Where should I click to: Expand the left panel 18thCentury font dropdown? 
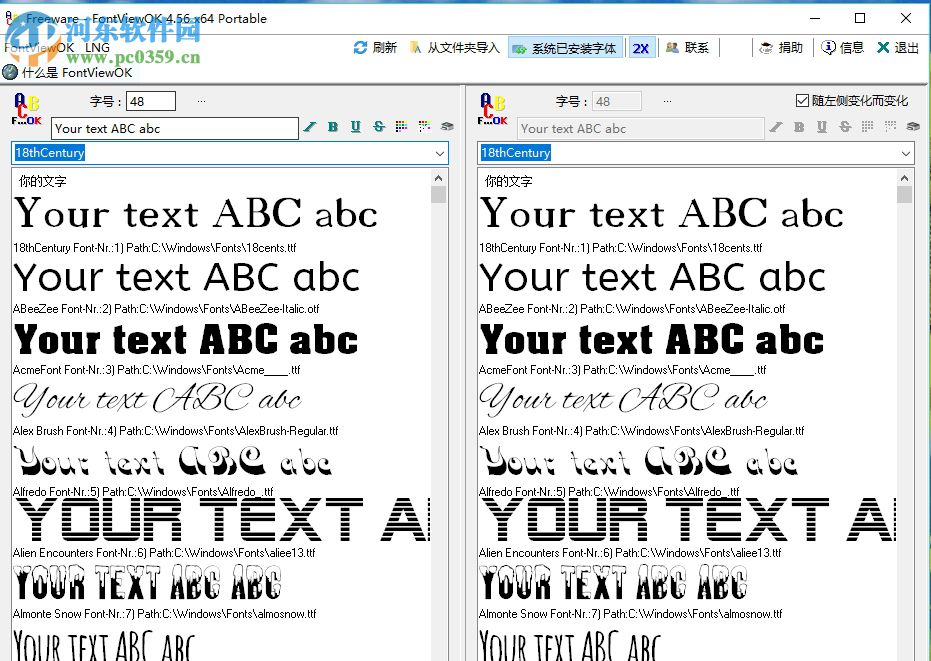pyautogui.click(x=439, y=153)
